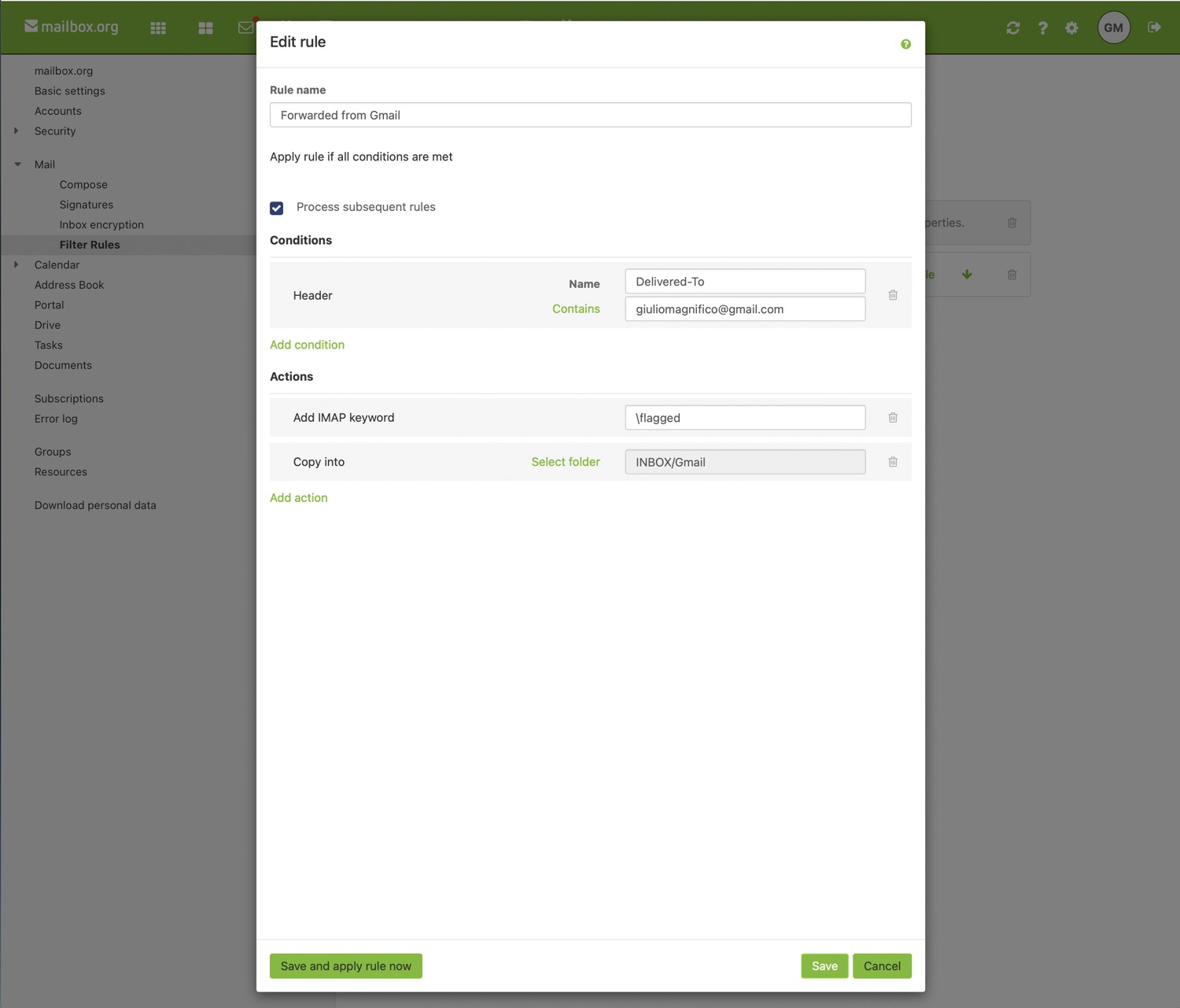The image size is (1180, 1008).
Task: Click Add condition link
Action: coord(307,345)
